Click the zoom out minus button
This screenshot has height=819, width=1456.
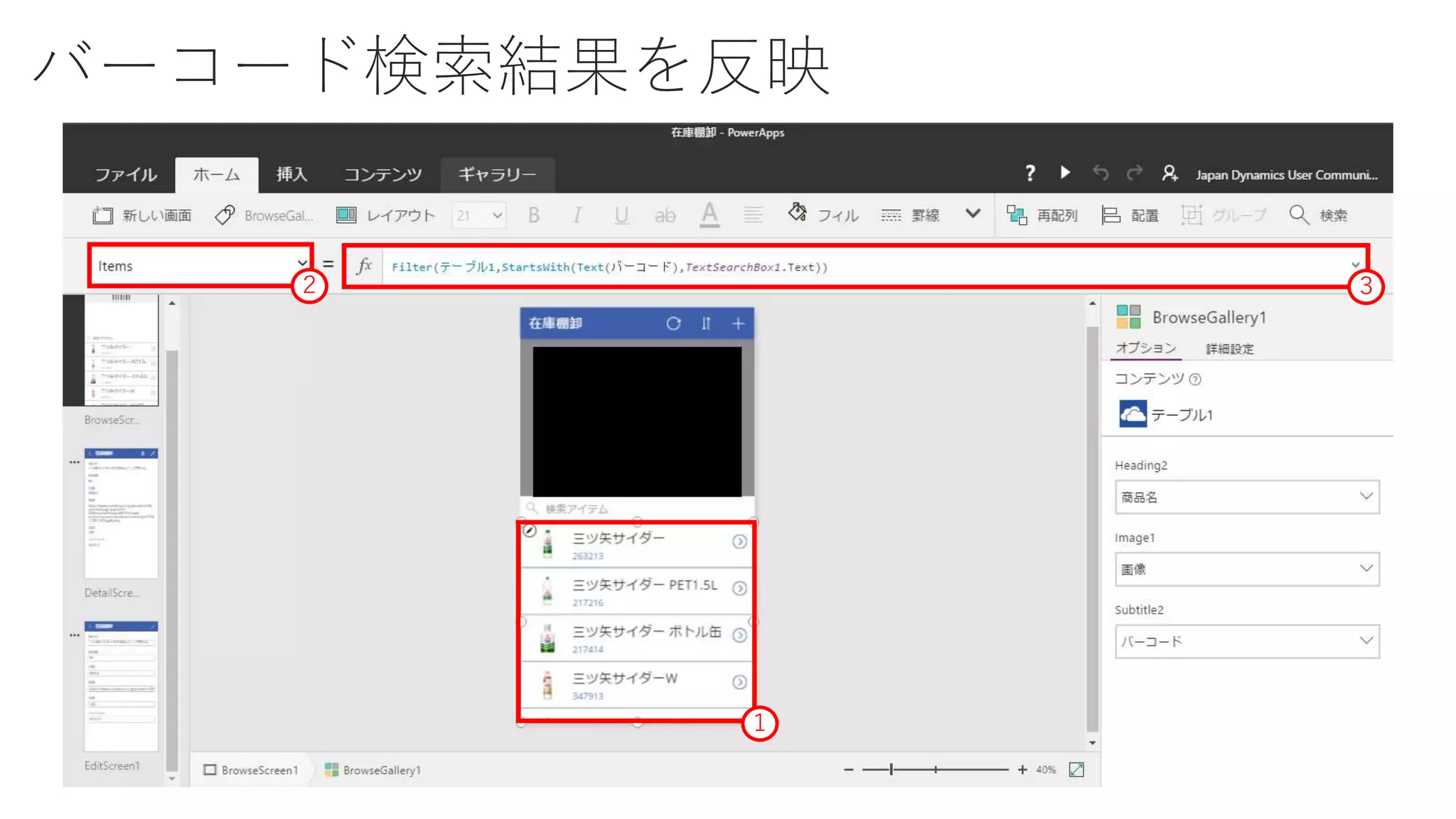pyautogui.click(x=848, y=770)
